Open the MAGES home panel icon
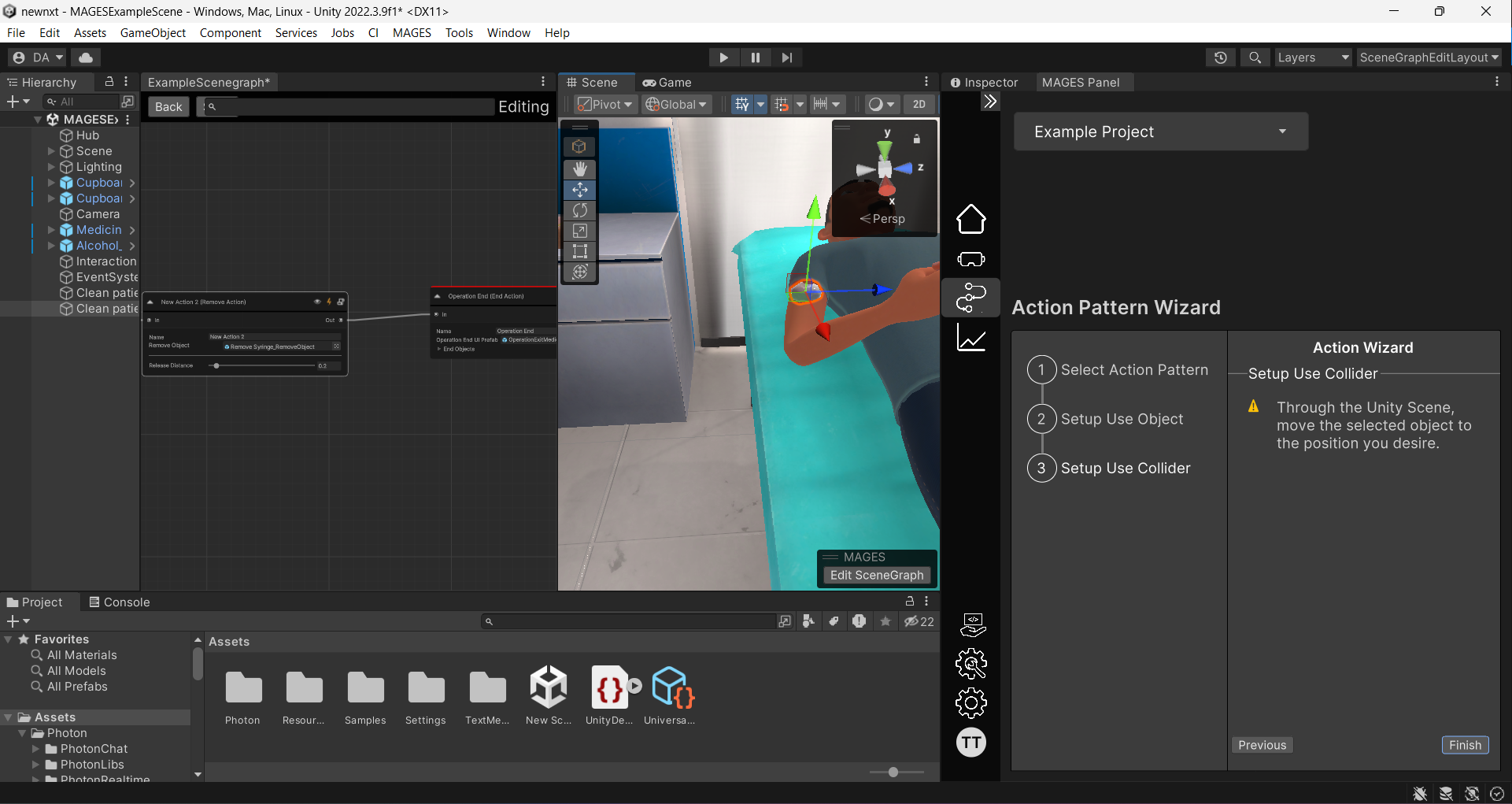 970,219
